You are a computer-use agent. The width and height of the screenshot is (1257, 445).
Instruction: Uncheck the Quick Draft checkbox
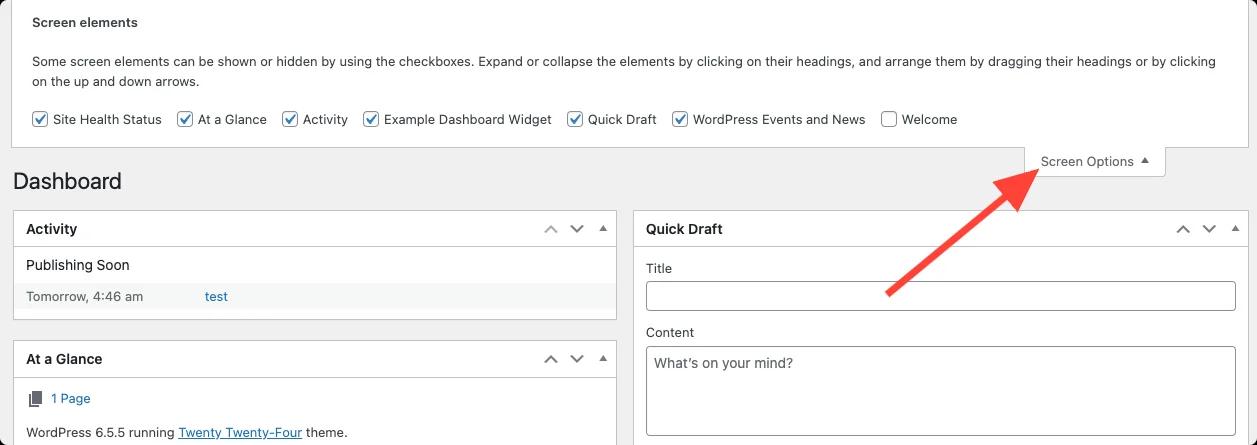(x=575, y=119)
